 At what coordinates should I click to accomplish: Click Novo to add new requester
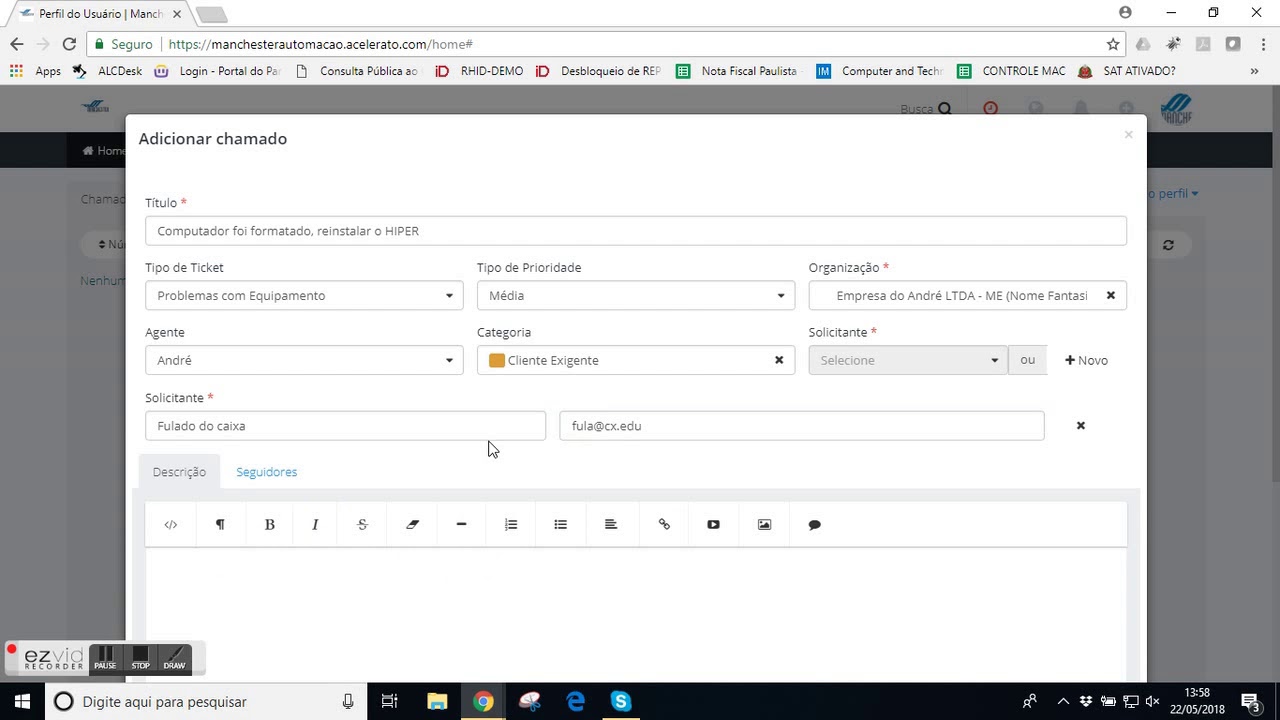(x=1086, y=360)
